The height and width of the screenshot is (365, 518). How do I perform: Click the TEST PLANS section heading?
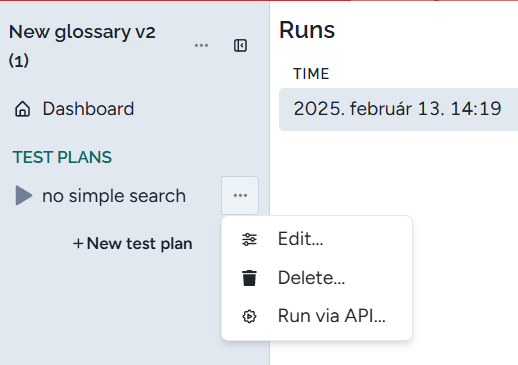[62, 157]
